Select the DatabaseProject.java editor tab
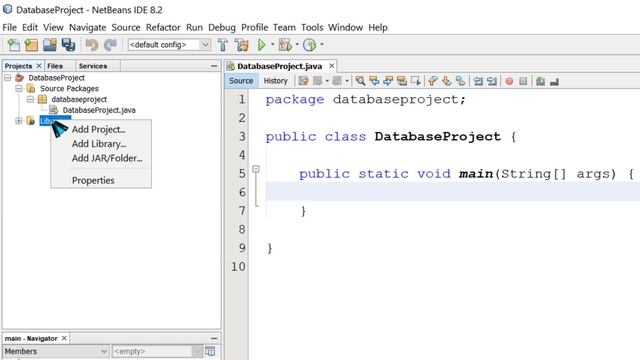This screenshot has height=360, width=640. 280,66
